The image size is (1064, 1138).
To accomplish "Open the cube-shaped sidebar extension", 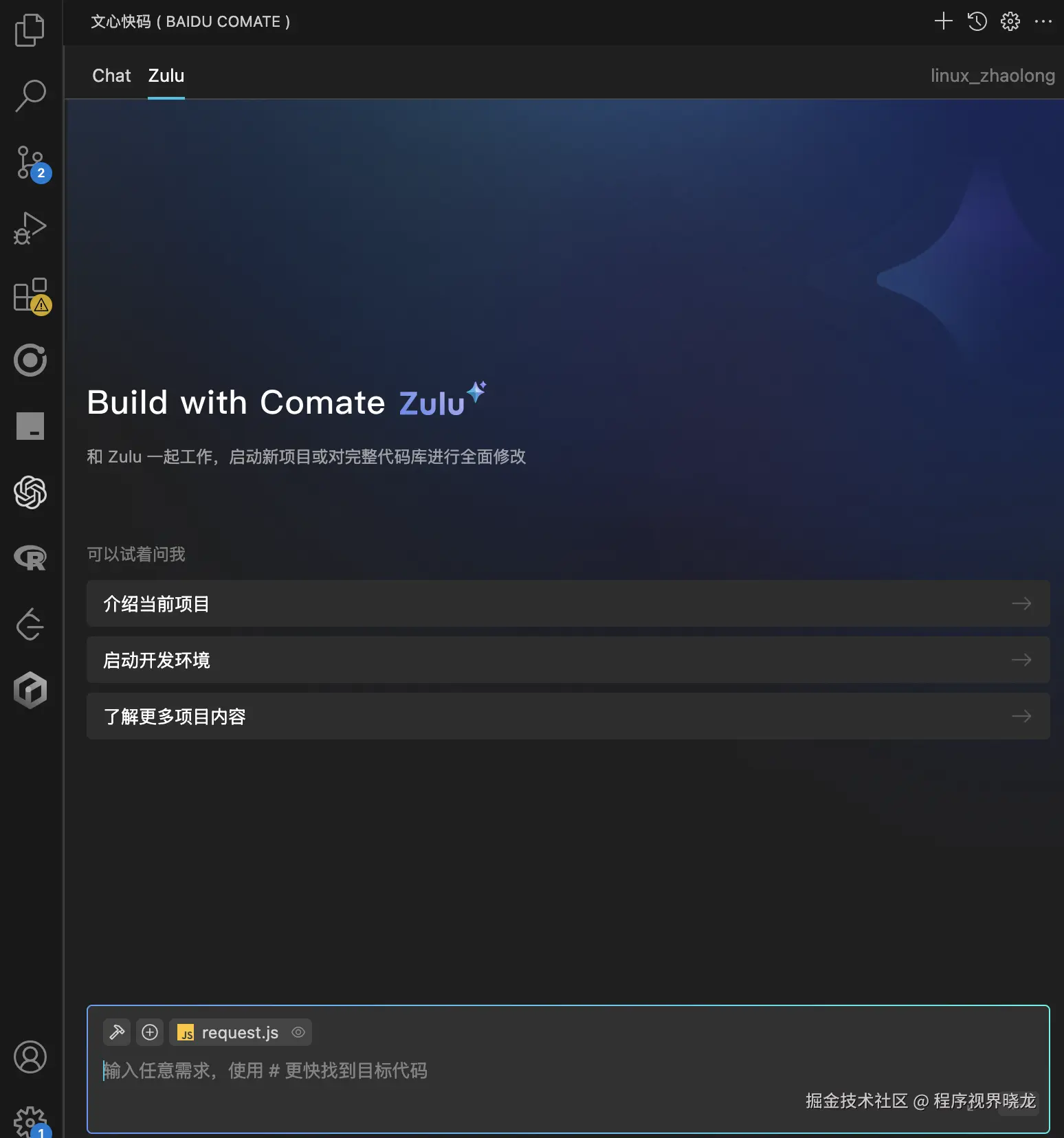I will pos(30,690).
